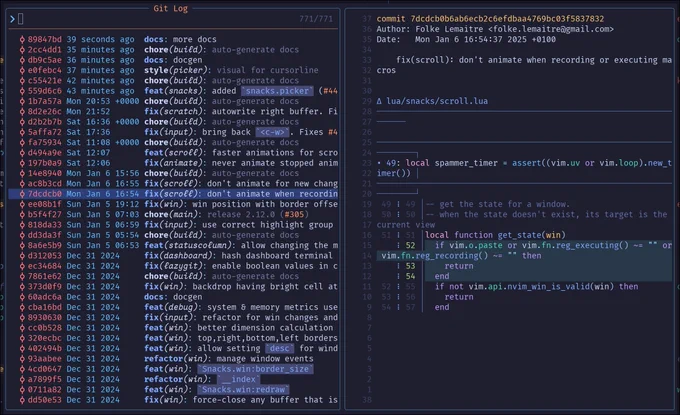Select commit 559d6c6 'feat(snacks): added snacks.picker'
Screen dimensions: 680x415
(x=173, y=91)
